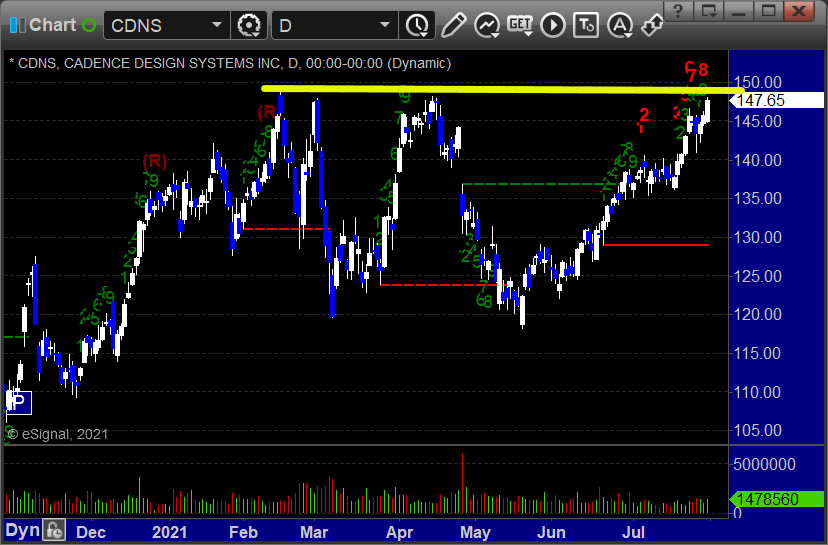828x545 pixels.
Task: Click the Mar label on time axis
Action: [x=314, y=532]
